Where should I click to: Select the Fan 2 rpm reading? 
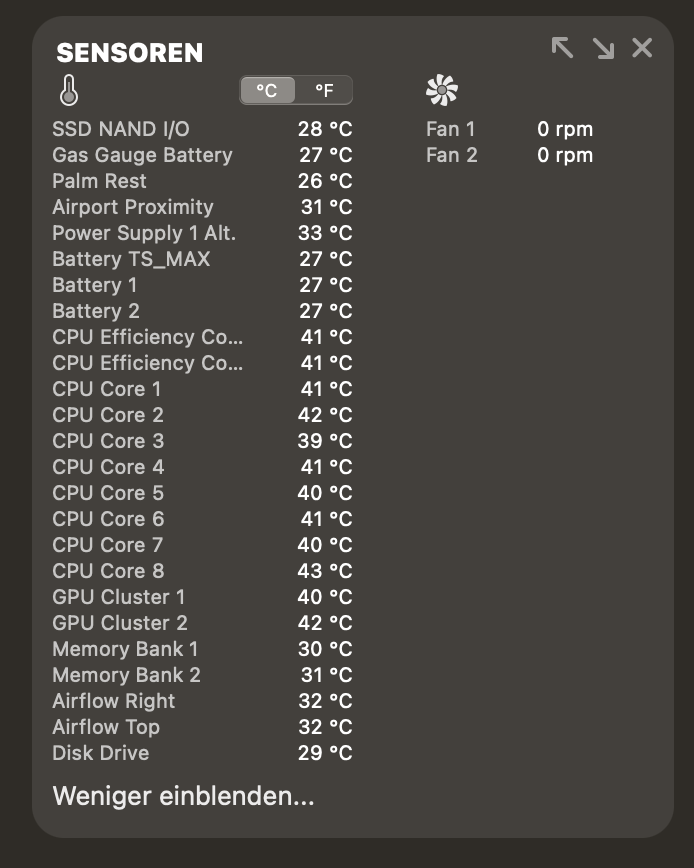(x=564, y=155)
